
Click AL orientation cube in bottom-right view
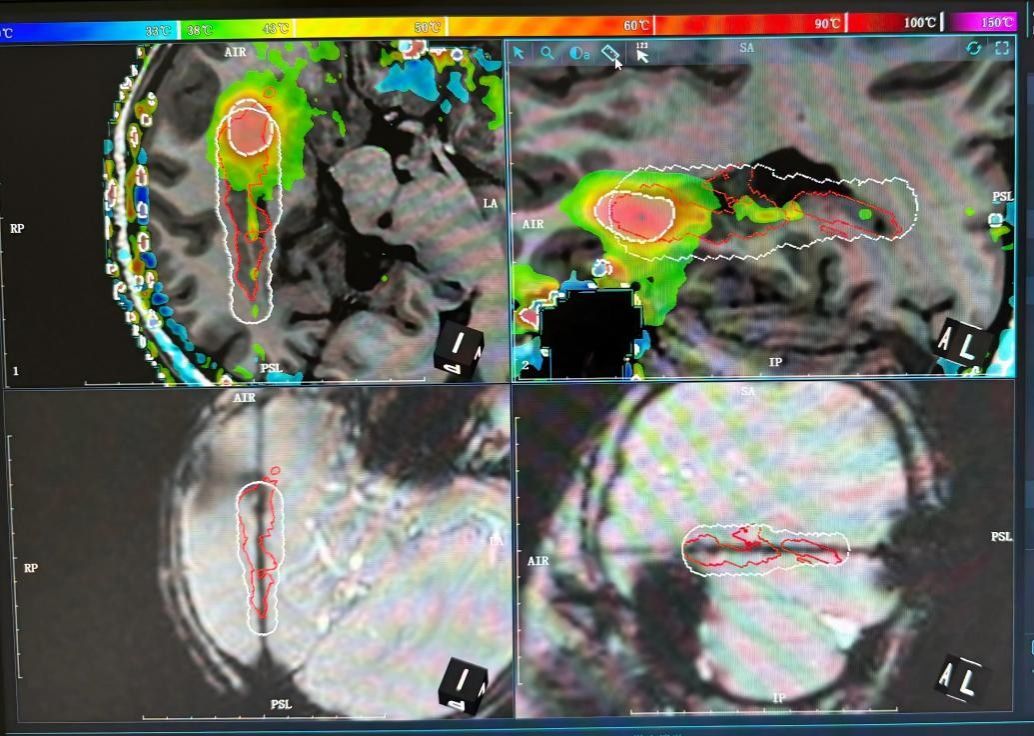click(x=960, y=679)
